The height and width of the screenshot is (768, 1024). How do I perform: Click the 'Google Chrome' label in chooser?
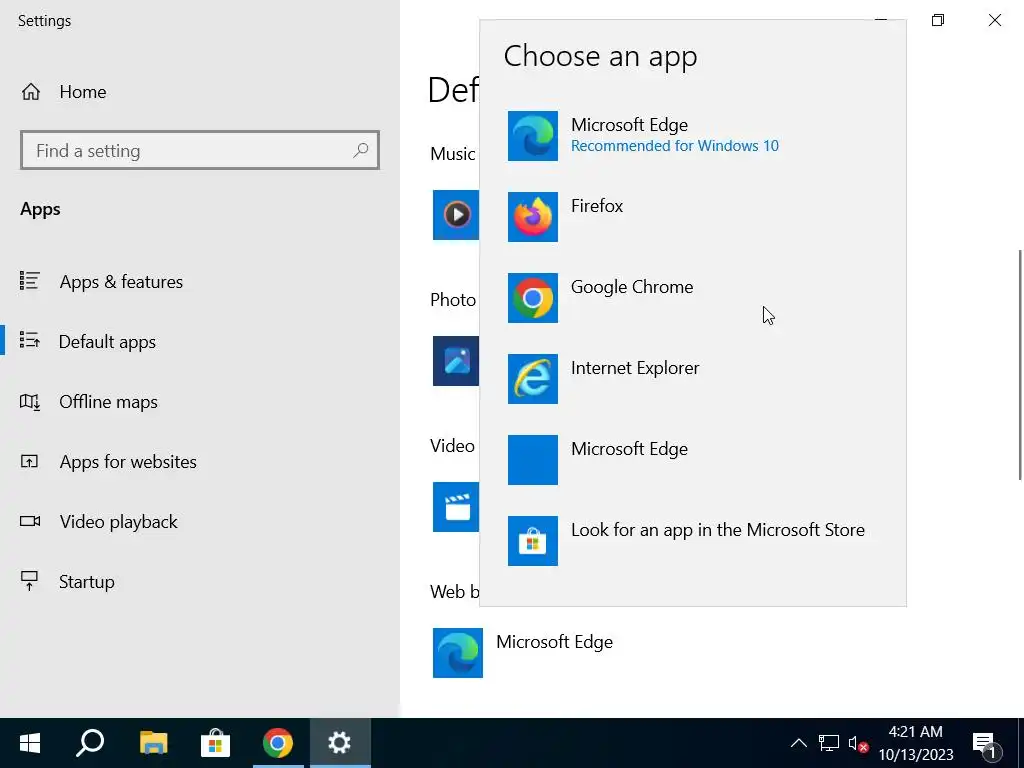click(632, 287)
